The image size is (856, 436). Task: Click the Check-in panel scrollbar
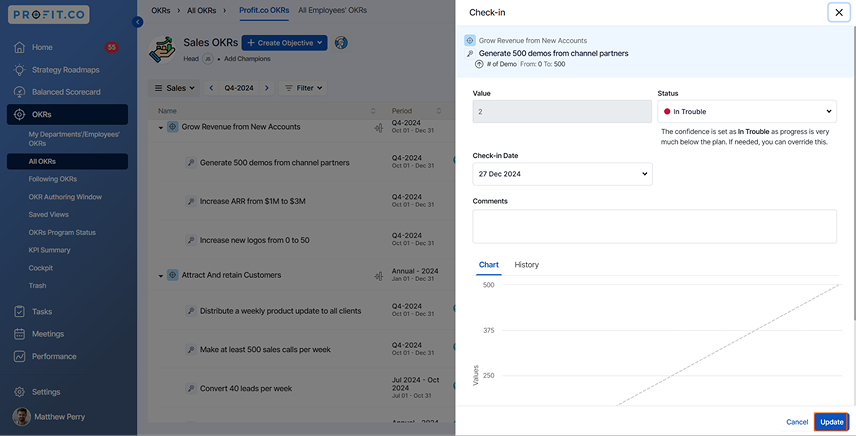853,175
